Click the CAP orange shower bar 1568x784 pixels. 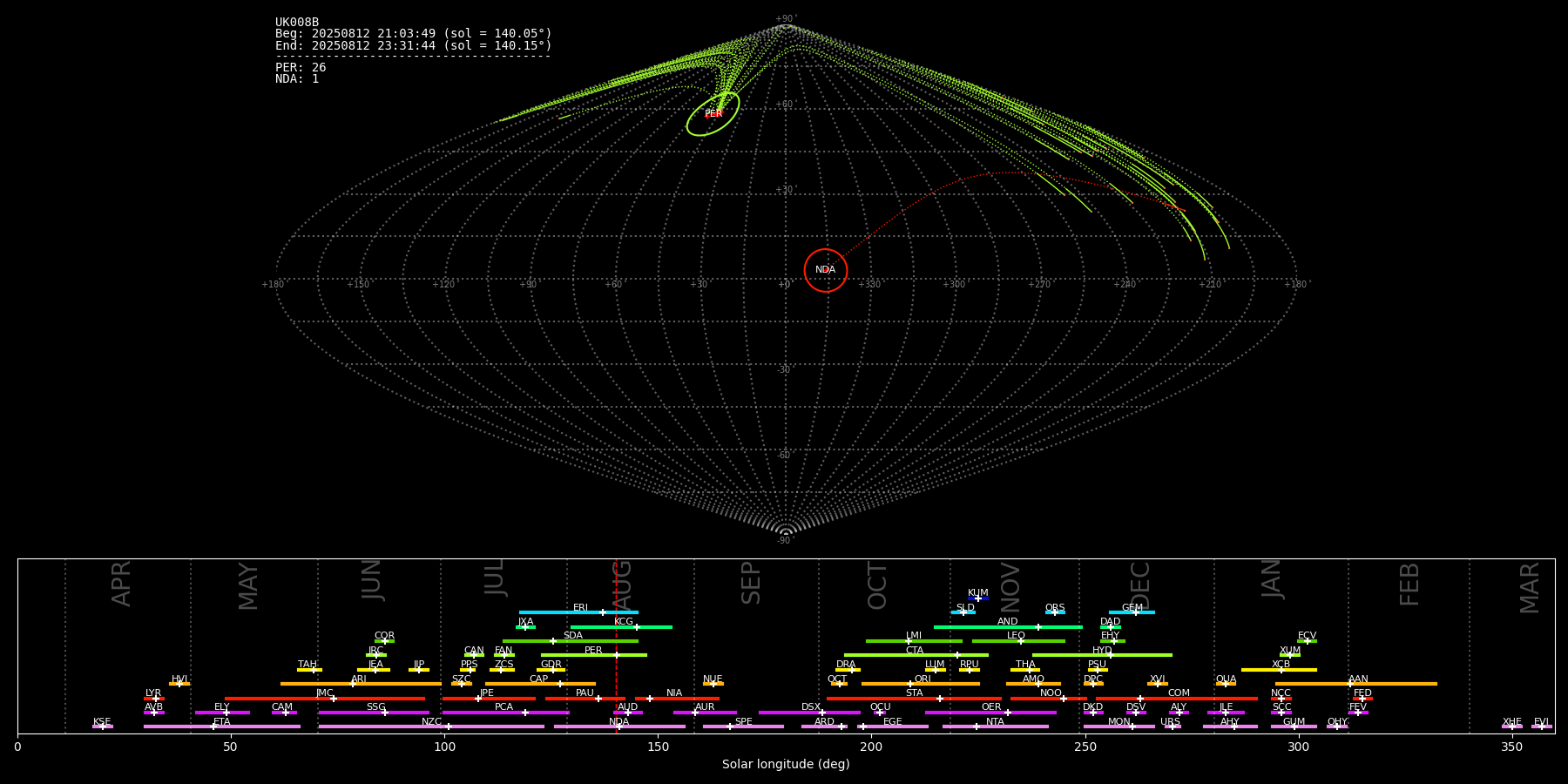540,684
